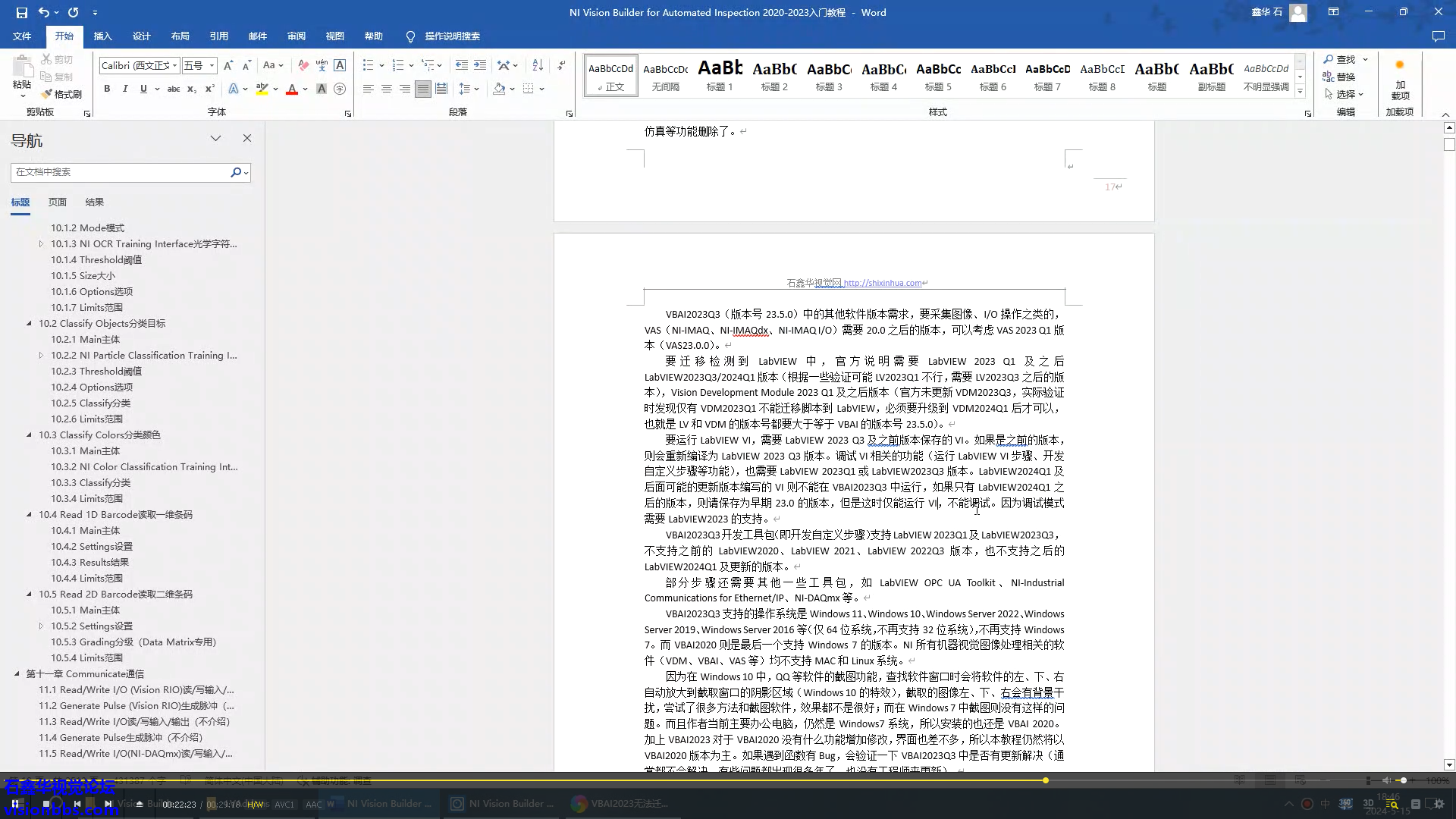Screen dimensions: 1456x819
Task: Open the font name dropdown (Calibri)
Action: coord(174,65)
